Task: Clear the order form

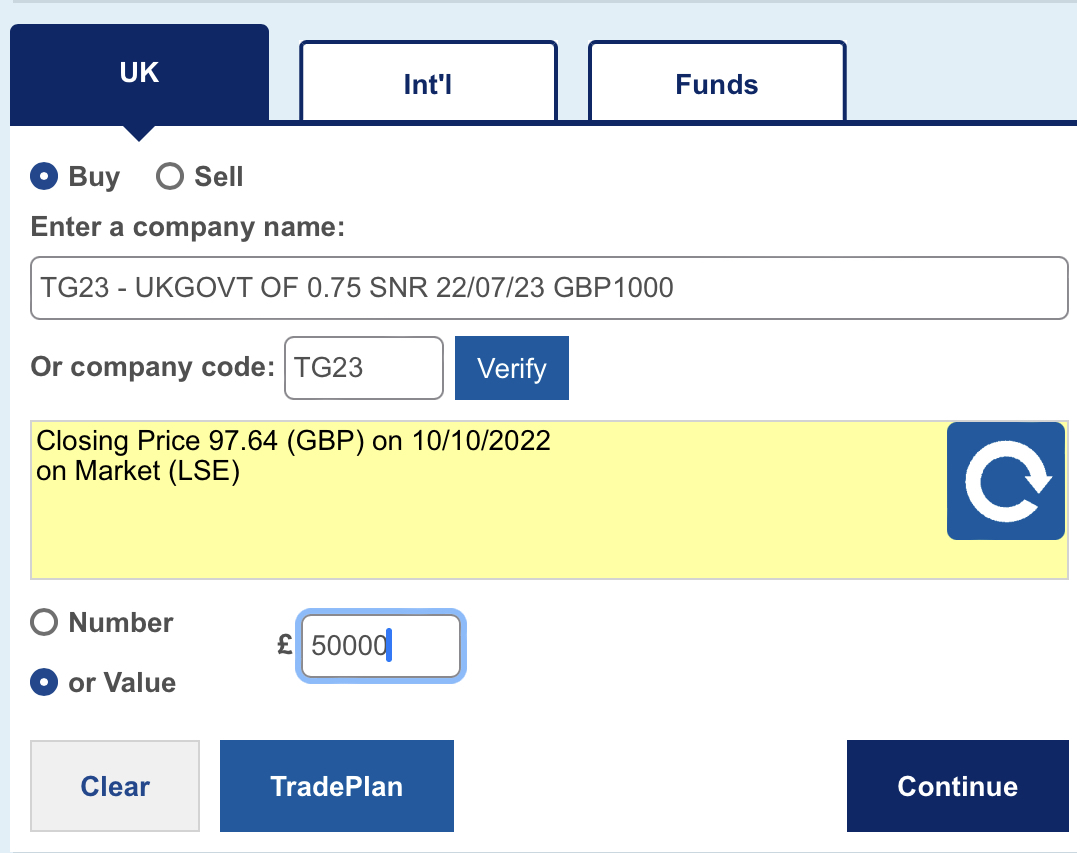Action: pos(115,786)
